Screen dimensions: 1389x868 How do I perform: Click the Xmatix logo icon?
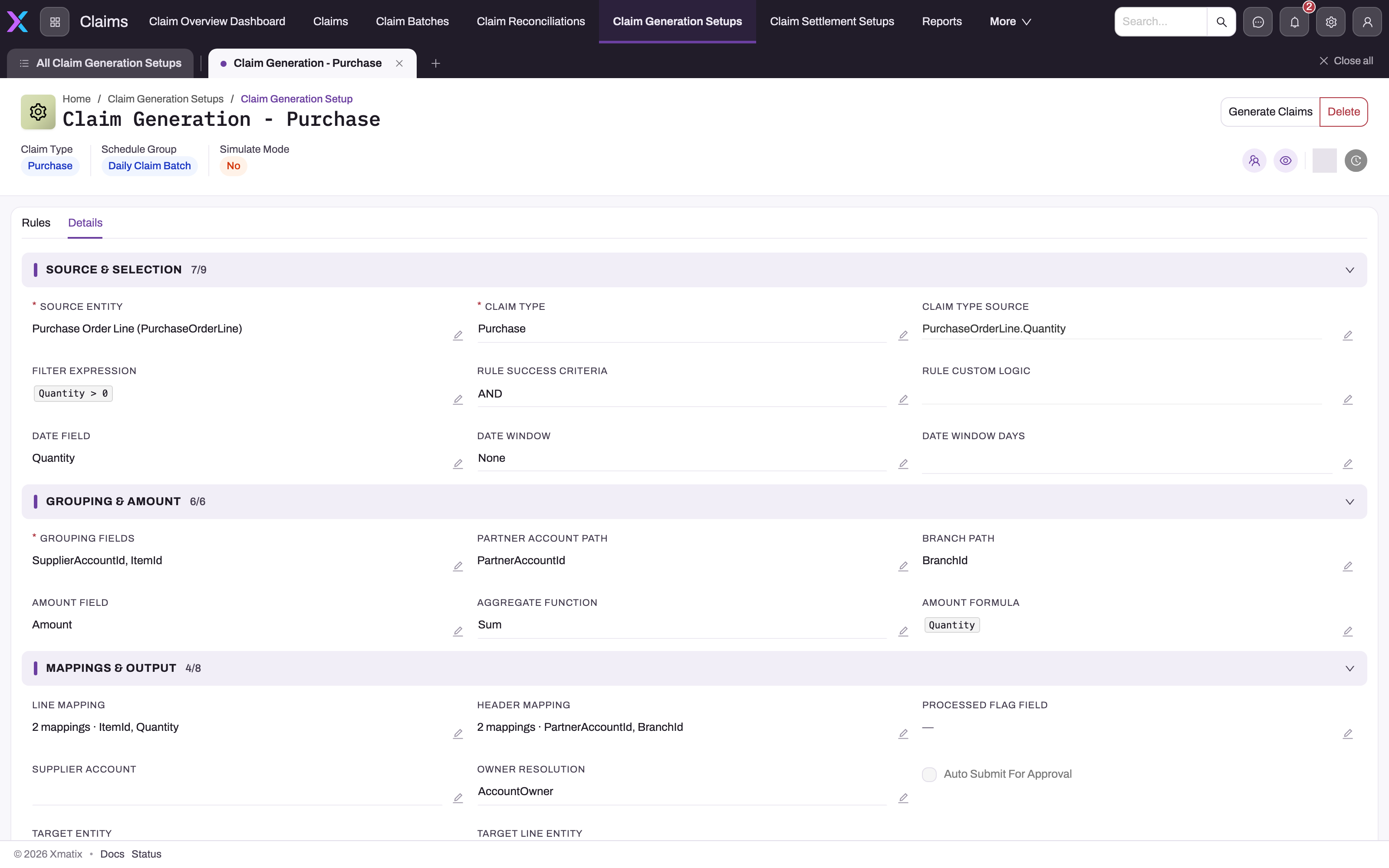17,22
